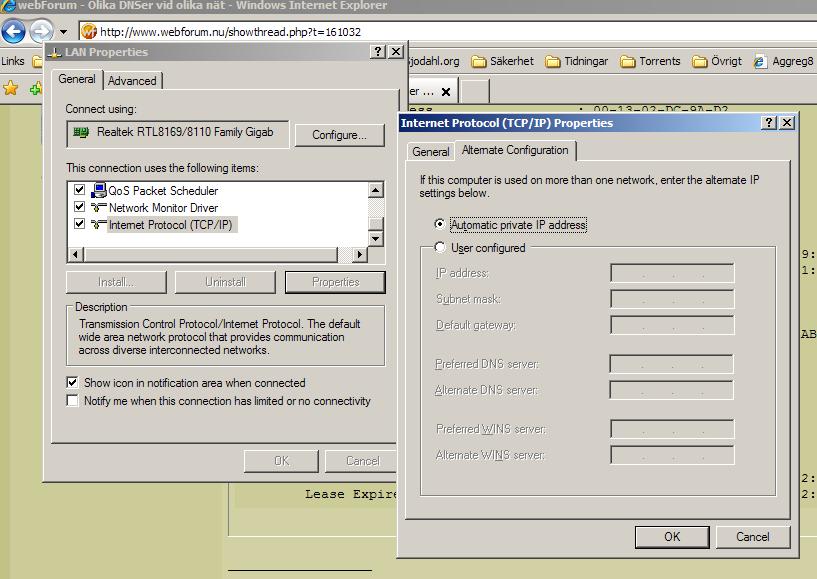The width and height of the screenshot is (817, 579).
Task: Click the items list scroll down arrow
Action: (x=376, y=239)
